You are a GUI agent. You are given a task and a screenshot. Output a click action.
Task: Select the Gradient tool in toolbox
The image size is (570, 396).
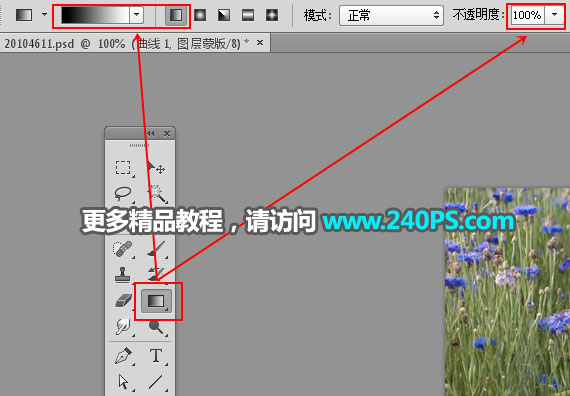pyautogui.click(x=156, y=301)
